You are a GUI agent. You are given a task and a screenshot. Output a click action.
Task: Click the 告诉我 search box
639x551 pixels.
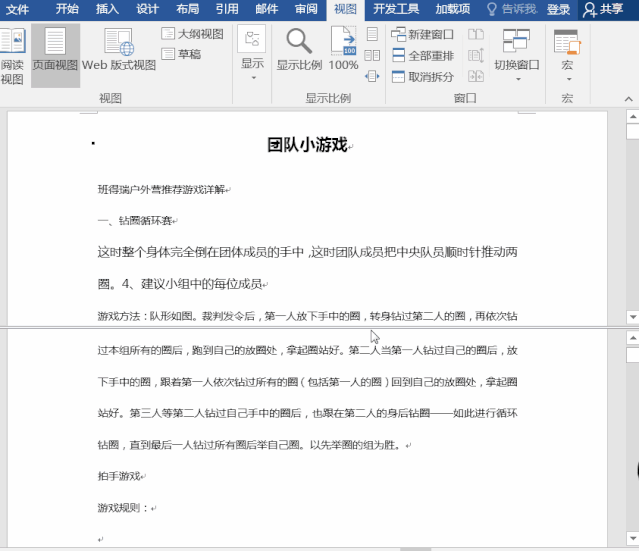pos(510,9)
